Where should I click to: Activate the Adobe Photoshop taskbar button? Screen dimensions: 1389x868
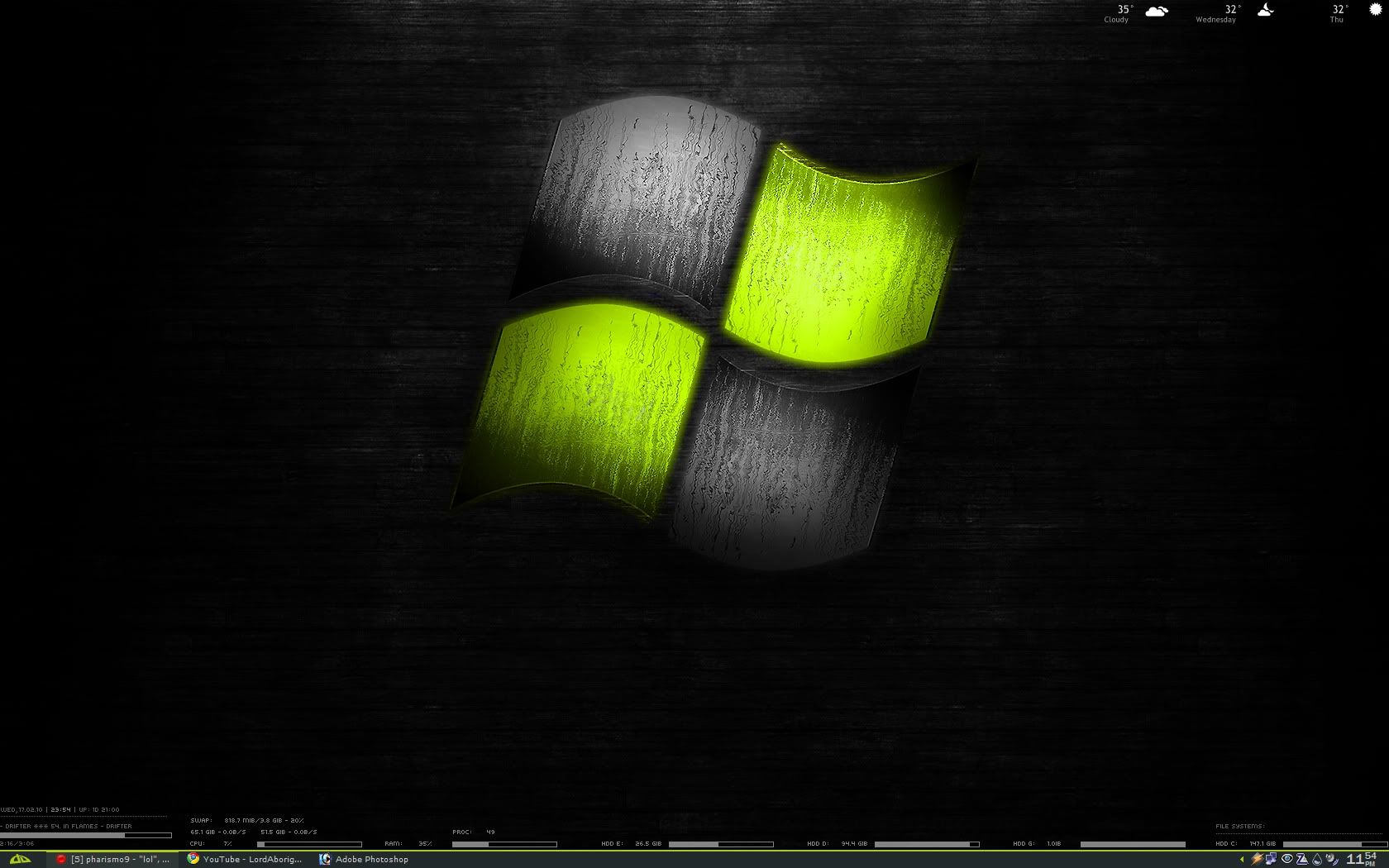coord(364,860)
